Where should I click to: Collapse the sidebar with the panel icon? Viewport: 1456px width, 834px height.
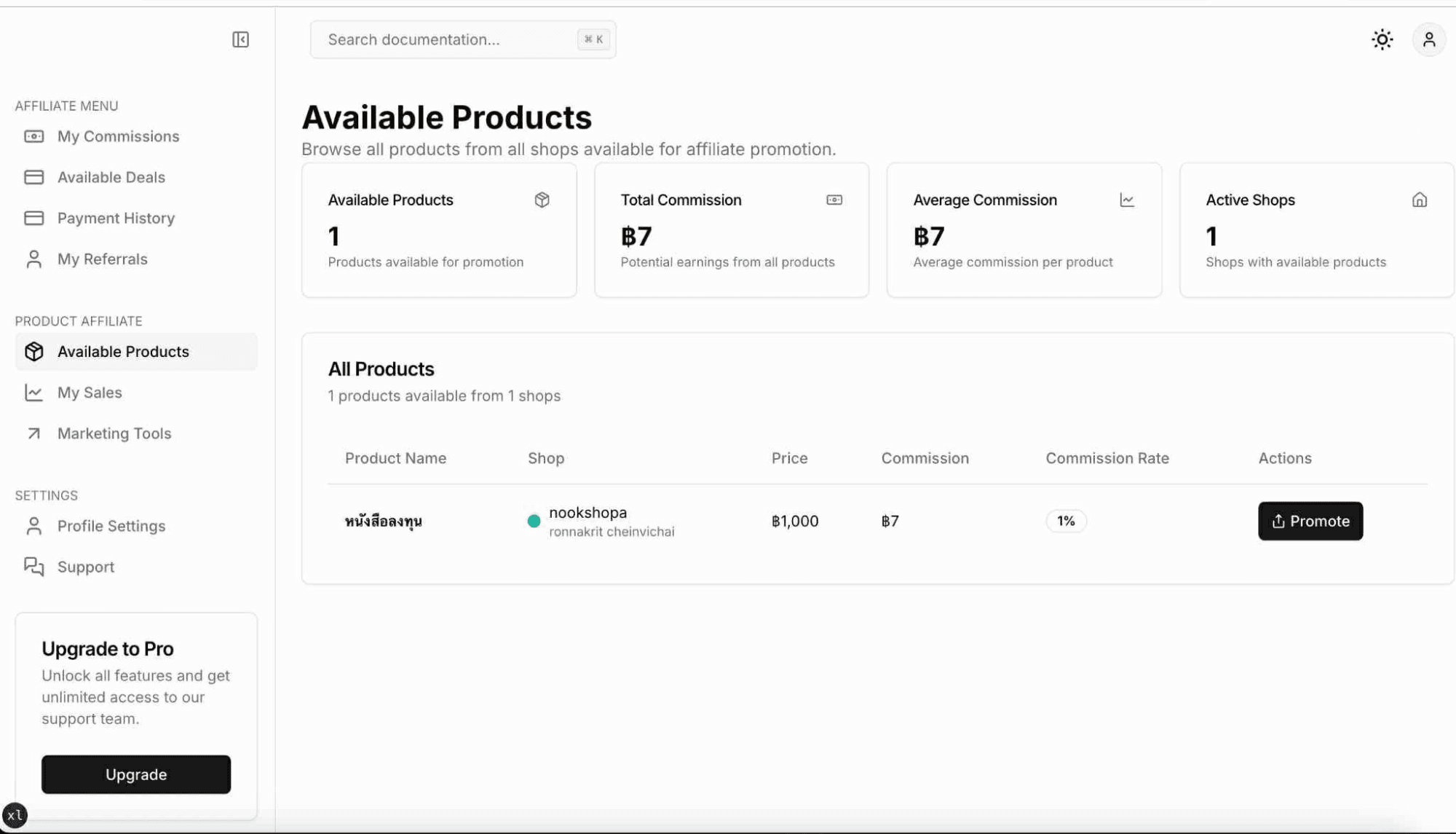[240, 39]
